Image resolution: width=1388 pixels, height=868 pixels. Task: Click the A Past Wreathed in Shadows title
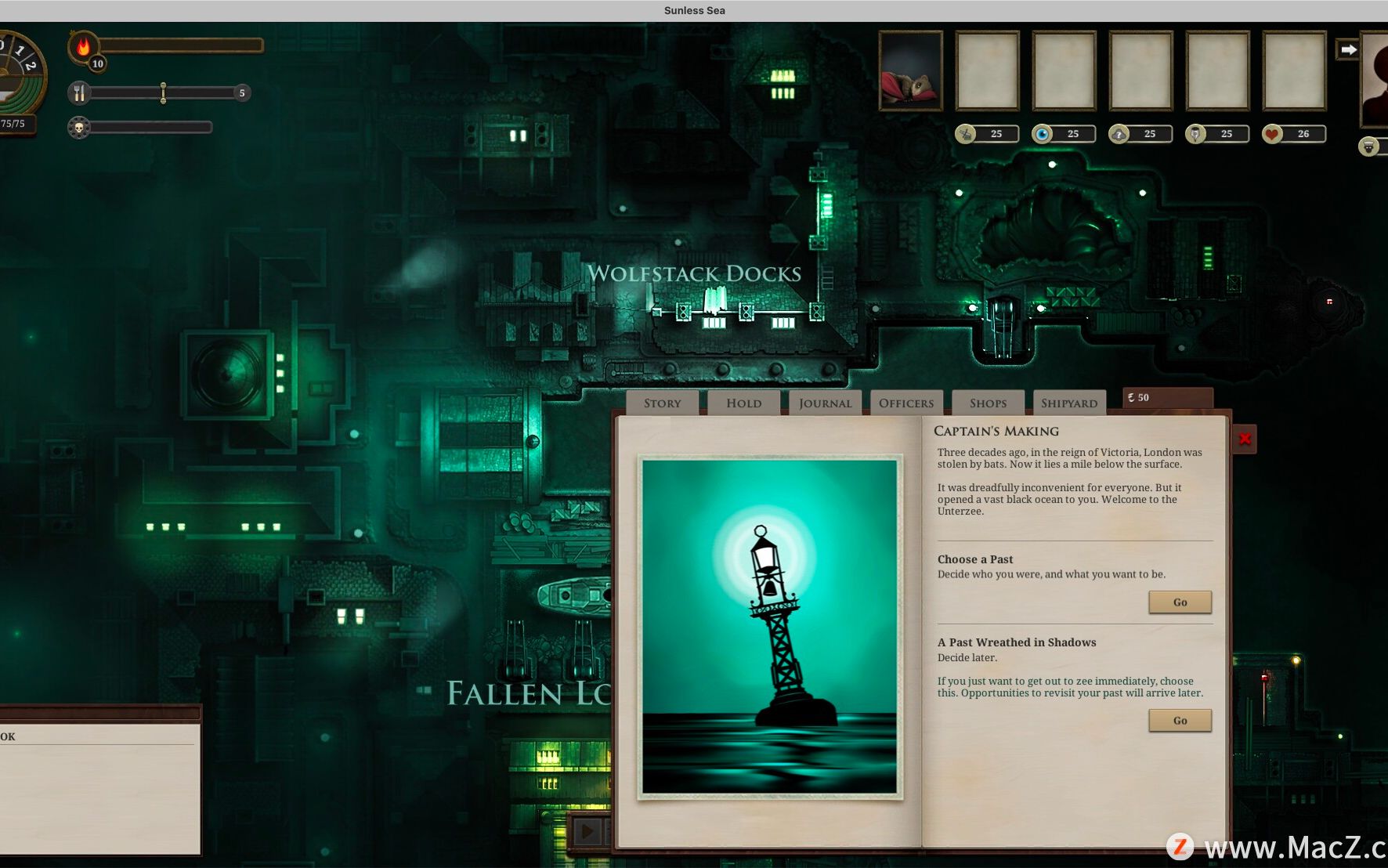tap(1017, 642)
